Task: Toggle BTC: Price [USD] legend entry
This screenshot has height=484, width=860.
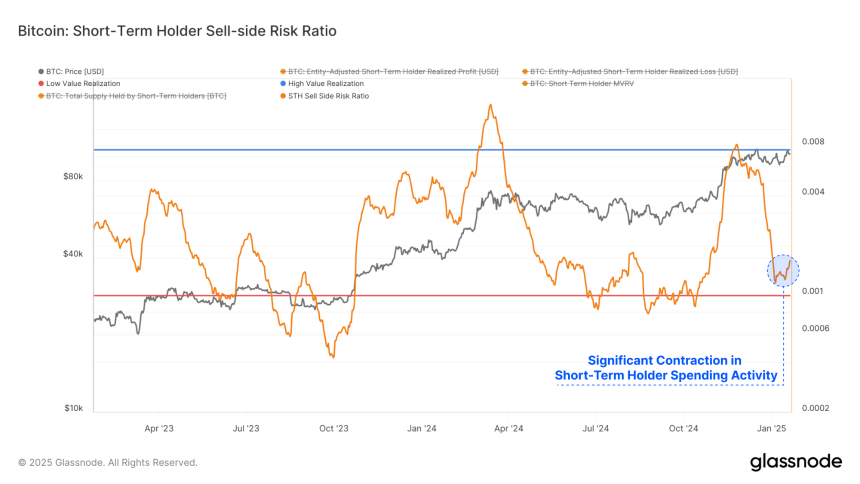Action: click(71, 71)
